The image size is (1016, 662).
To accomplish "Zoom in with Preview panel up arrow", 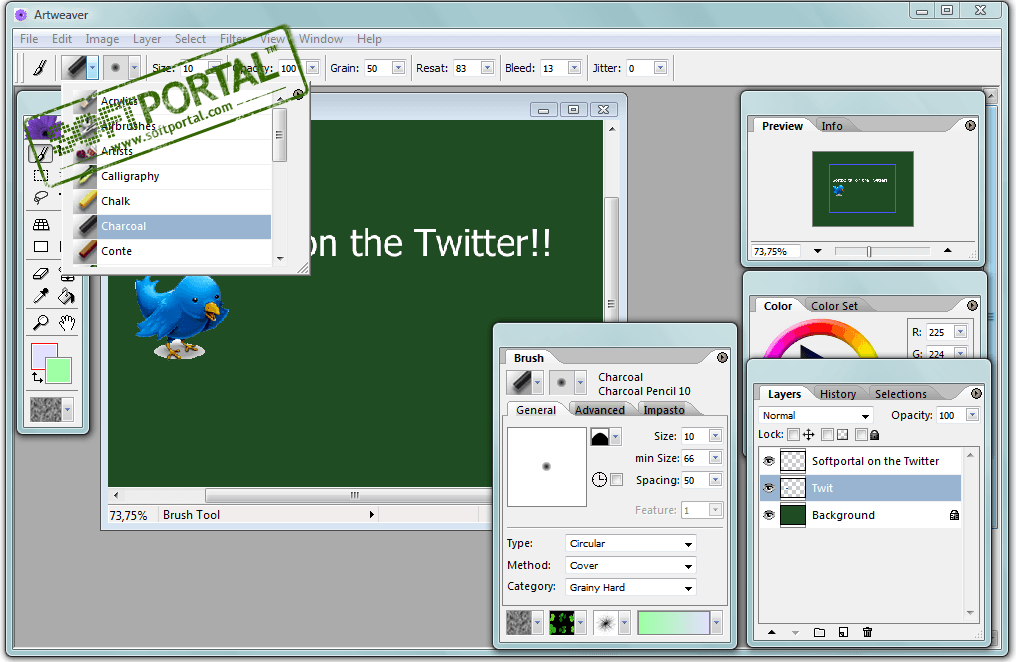I will tap(947, 250).
